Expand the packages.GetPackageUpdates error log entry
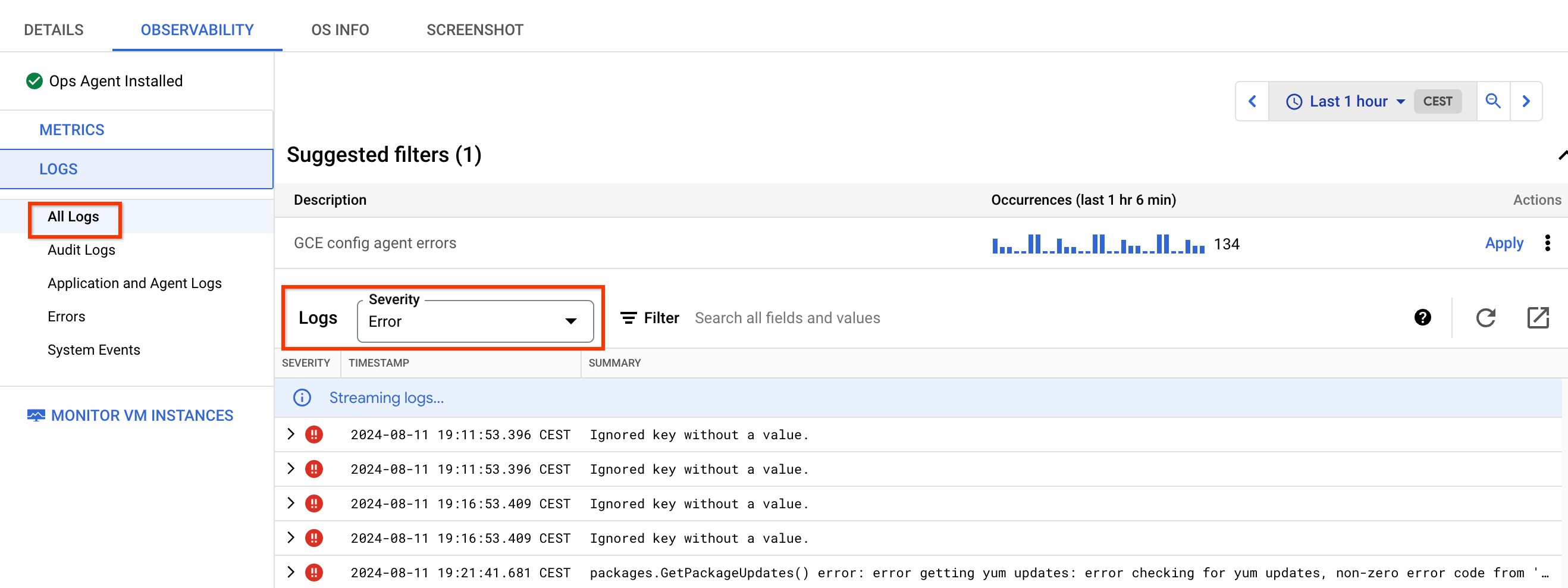Viewport: 1568px width, 588px height. coord(291,572)
